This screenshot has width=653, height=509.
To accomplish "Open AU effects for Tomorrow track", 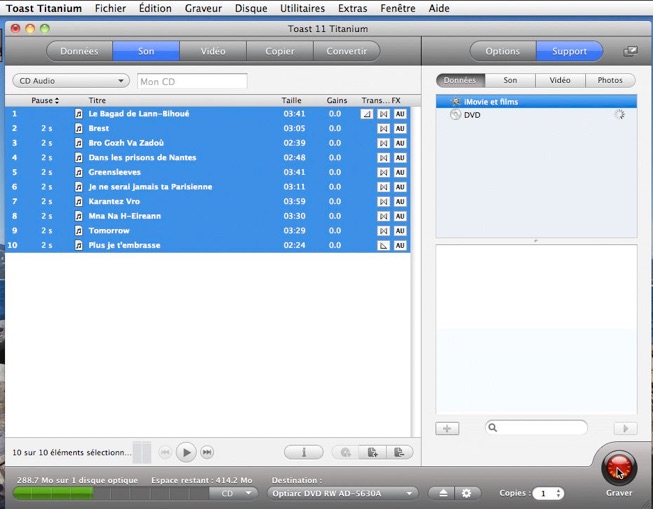I will click(x=400, y=231).
